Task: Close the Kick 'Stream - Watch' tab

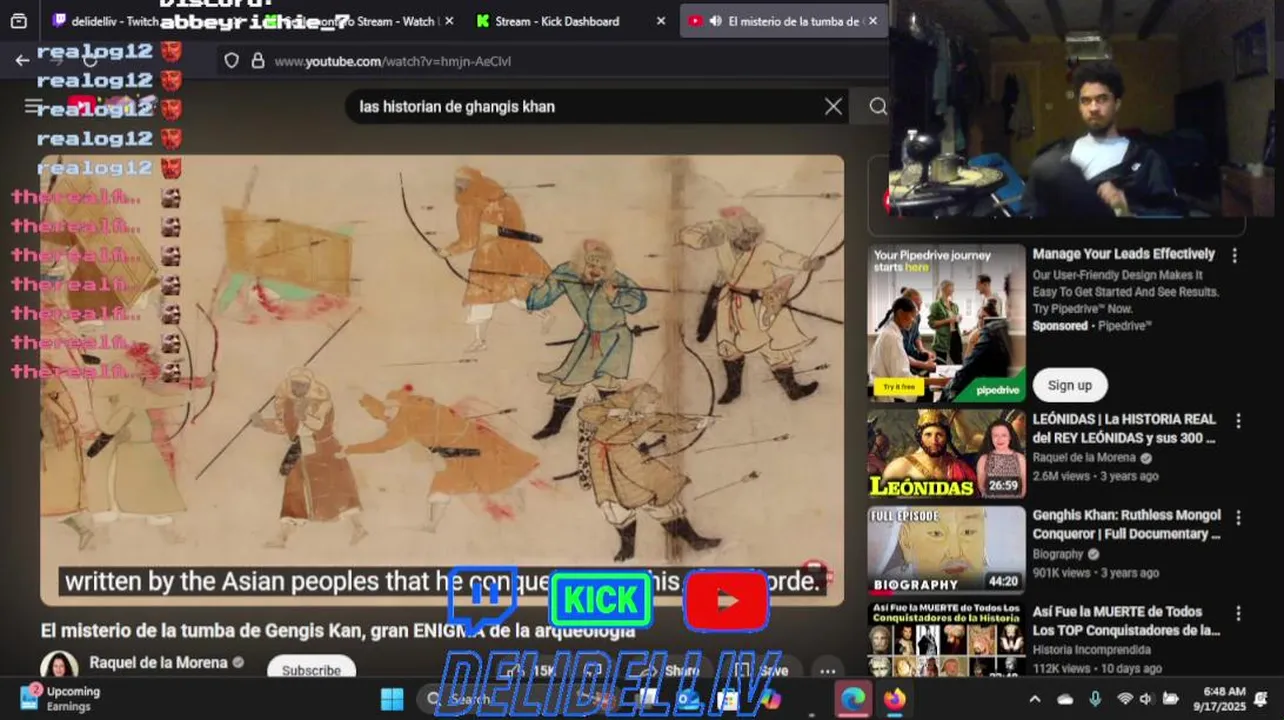Action: pos(448,21)
